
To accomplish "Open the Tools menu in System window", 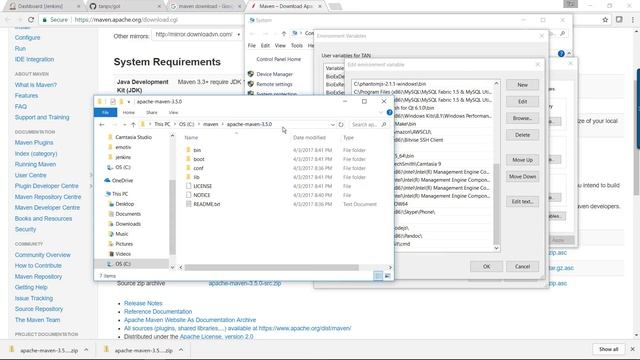I will click(x=297, y=46).
